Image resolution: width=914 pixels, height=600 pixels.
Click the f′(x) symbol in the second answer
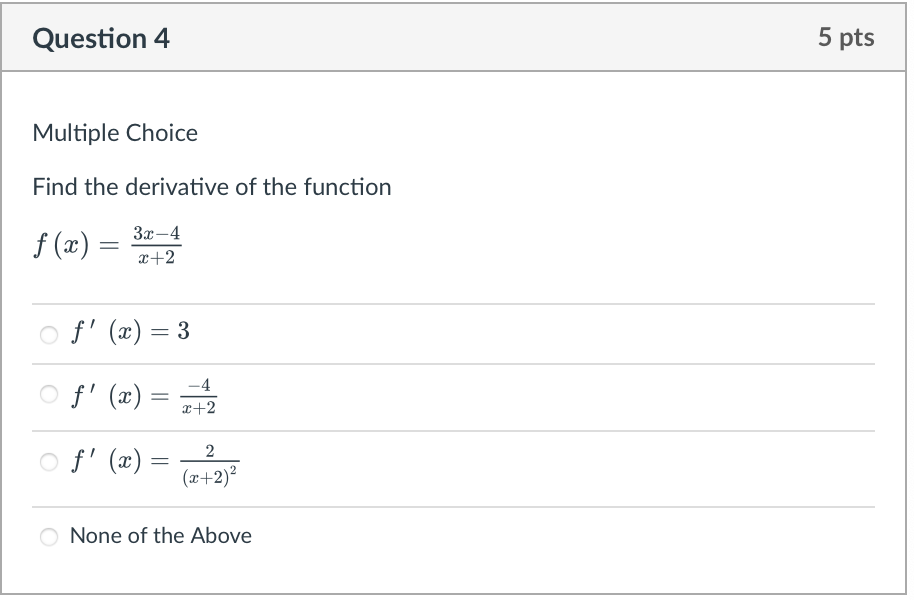coord(106,396)
